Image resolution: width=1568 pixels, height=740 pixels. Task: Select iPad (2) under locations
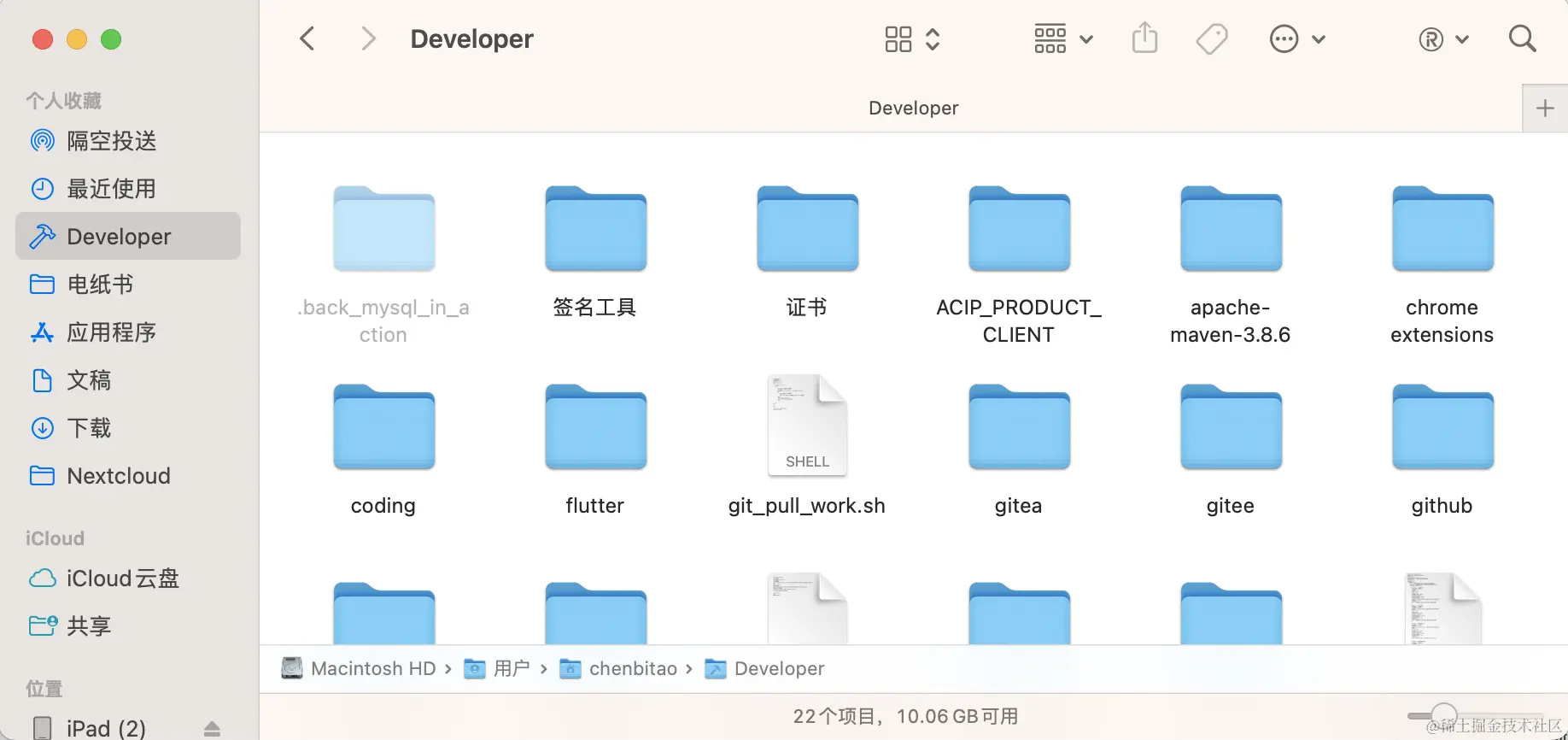107,728
